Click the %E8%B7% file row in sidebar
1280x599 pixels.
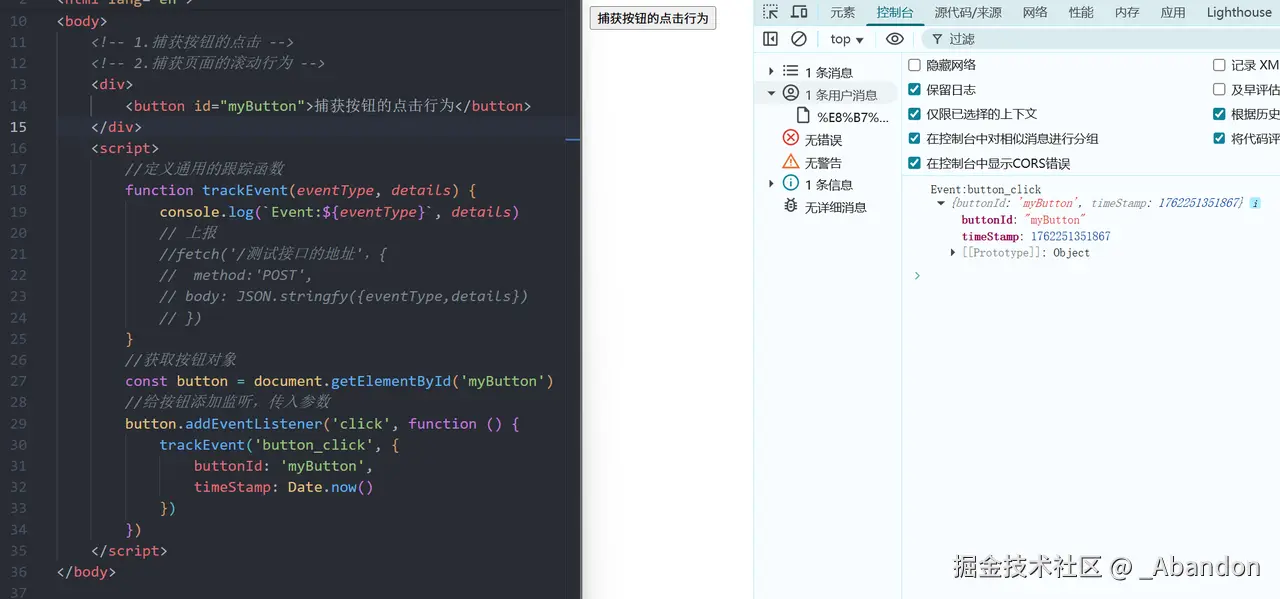(826, 117)
